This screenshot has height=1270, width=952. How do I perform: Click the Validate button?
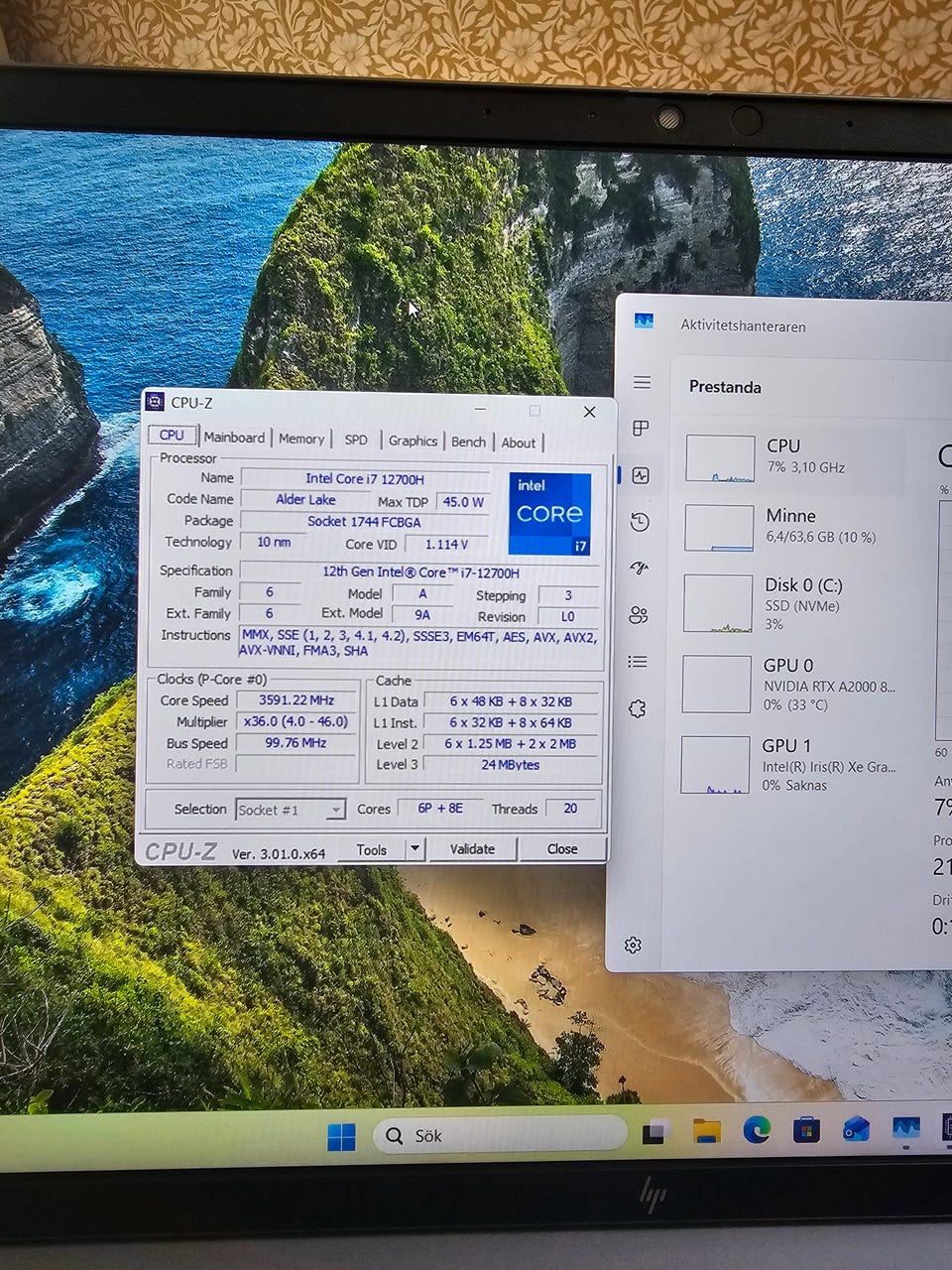(472, 849)
